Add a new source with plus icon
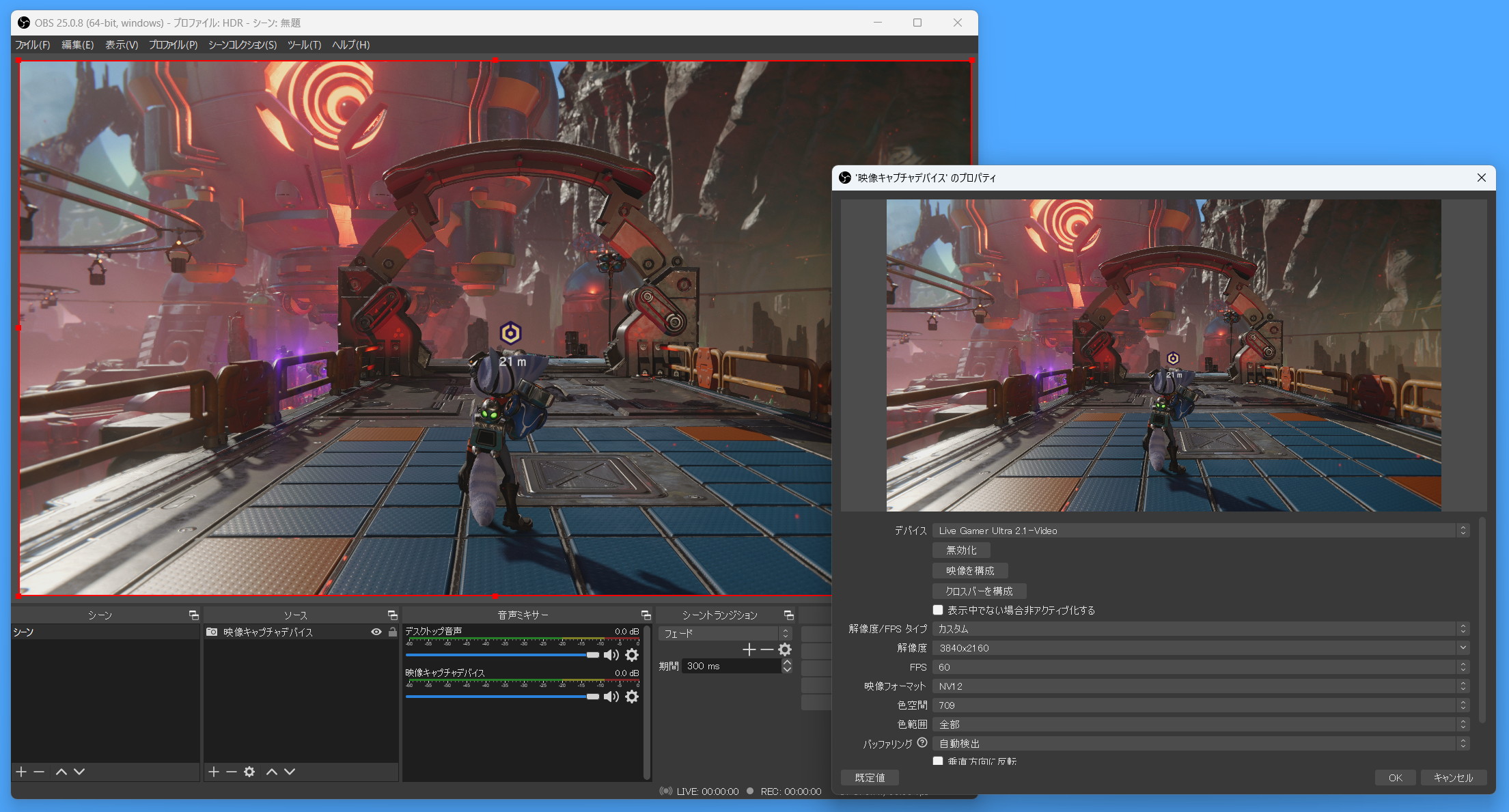 click(214, 772)
